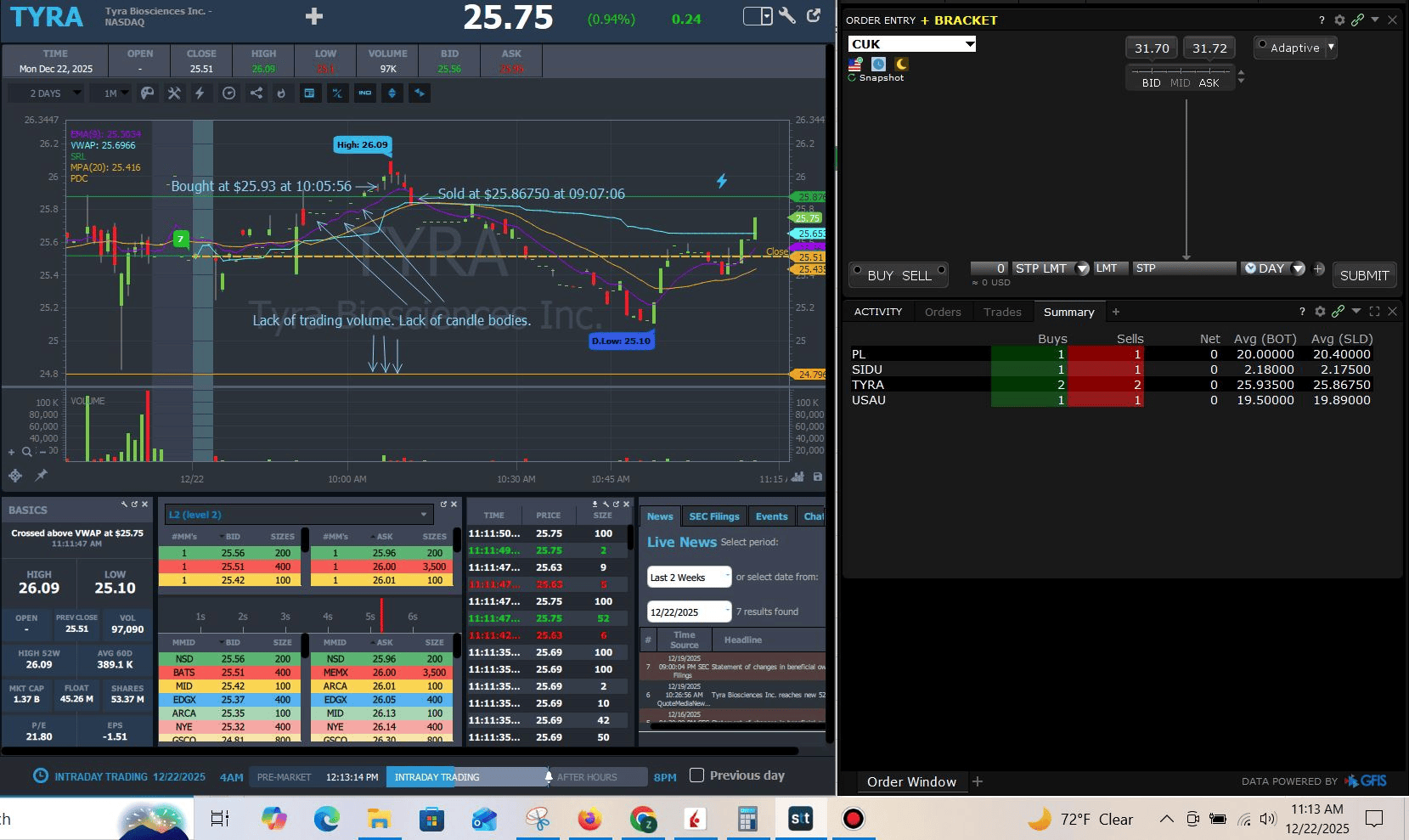Open the SEC Filings tab
This screenshot has height=840, width=1409.
pyautogui.click(x=713, y=516)
